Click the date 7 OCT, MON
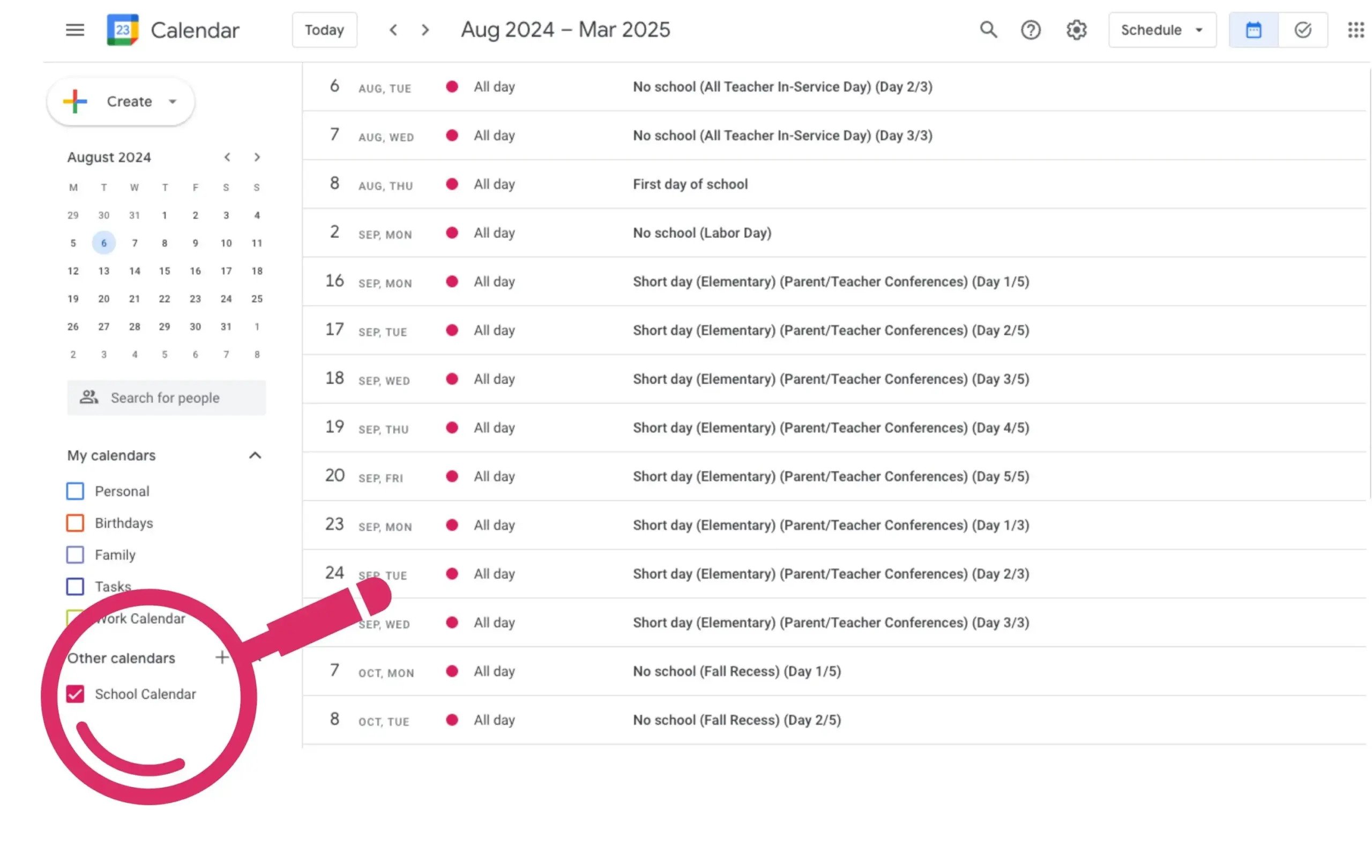The image size is (1372, 868). [371, 671]
